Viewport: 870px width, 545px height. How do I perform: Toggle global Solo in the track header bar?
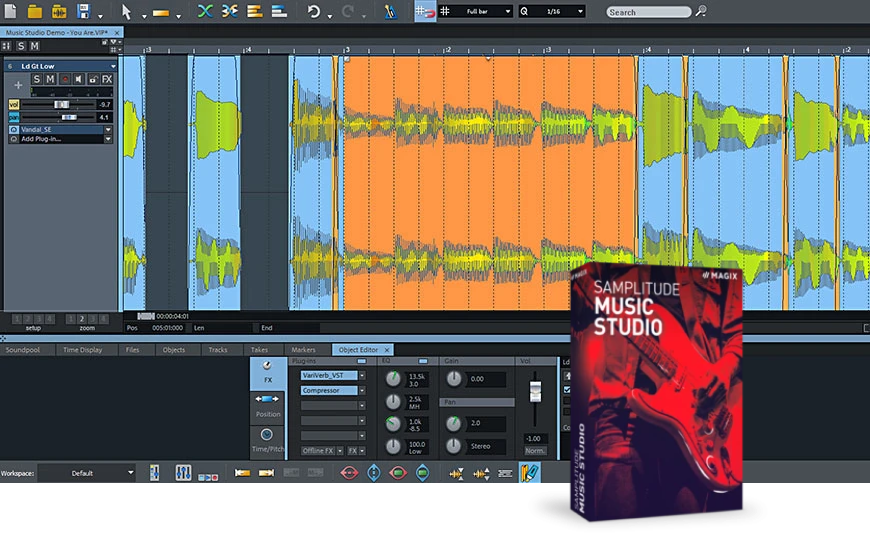click(21, 46)
